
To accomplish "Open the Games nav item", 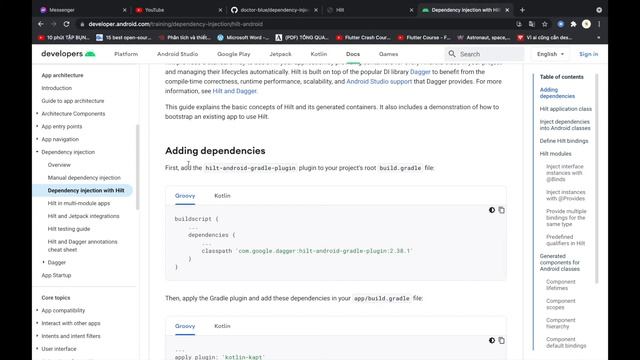I will tap(388, 54).
